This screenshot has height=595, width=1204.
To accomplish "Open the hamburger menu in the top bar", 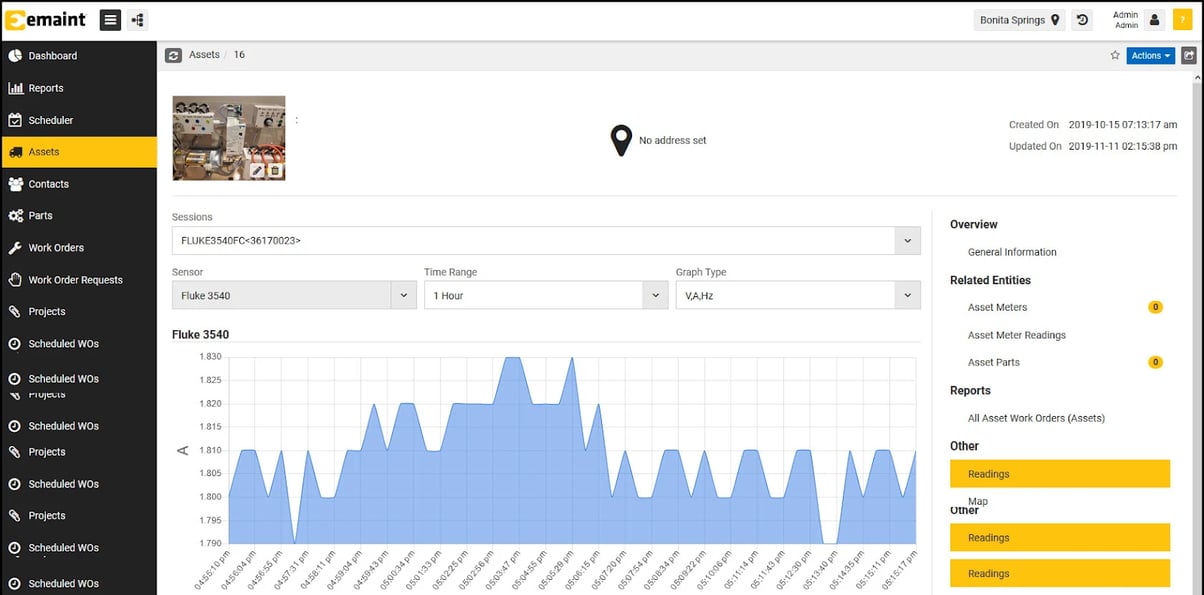I will coord(109,19).
